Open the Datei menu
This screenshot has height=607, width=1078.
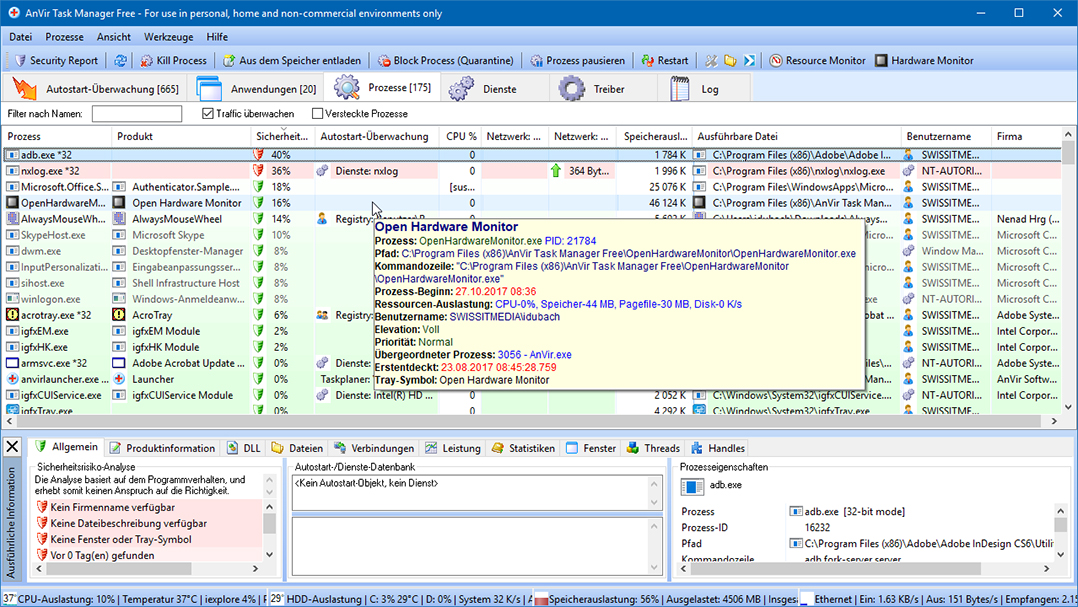point(21,37)
